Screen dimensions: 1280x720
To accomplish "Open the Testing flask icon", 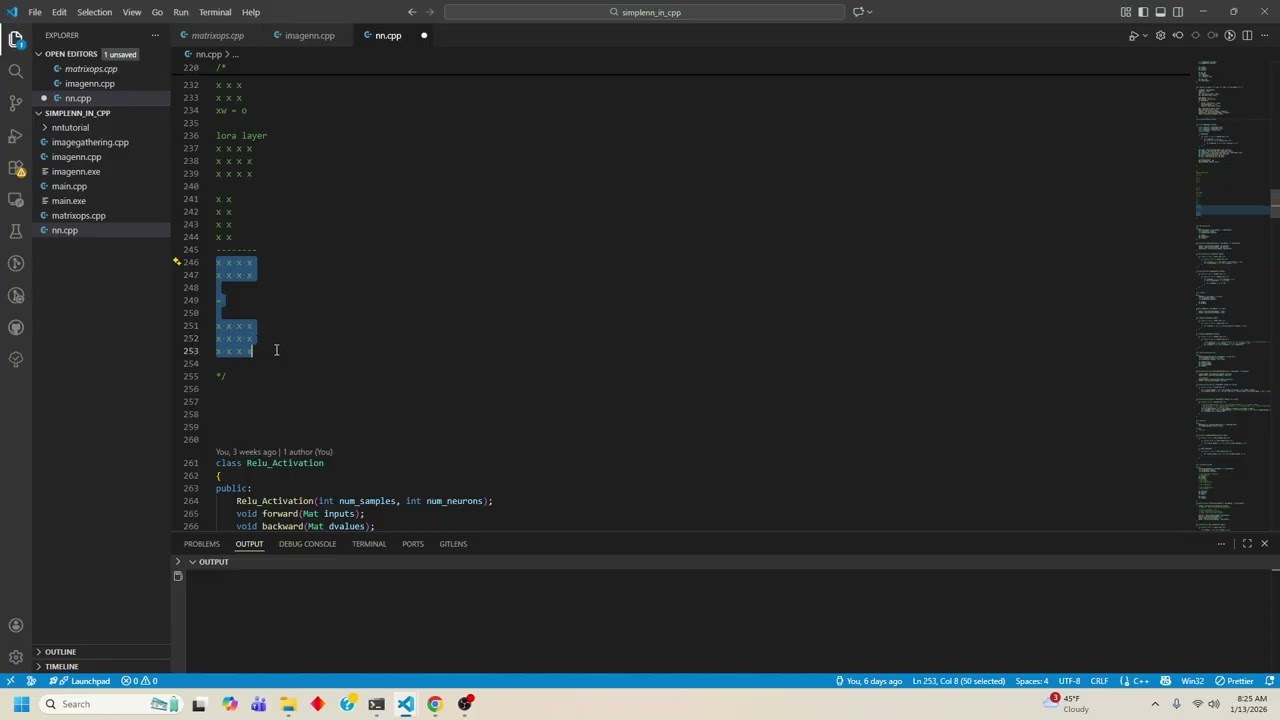I will tap(15, 231).
